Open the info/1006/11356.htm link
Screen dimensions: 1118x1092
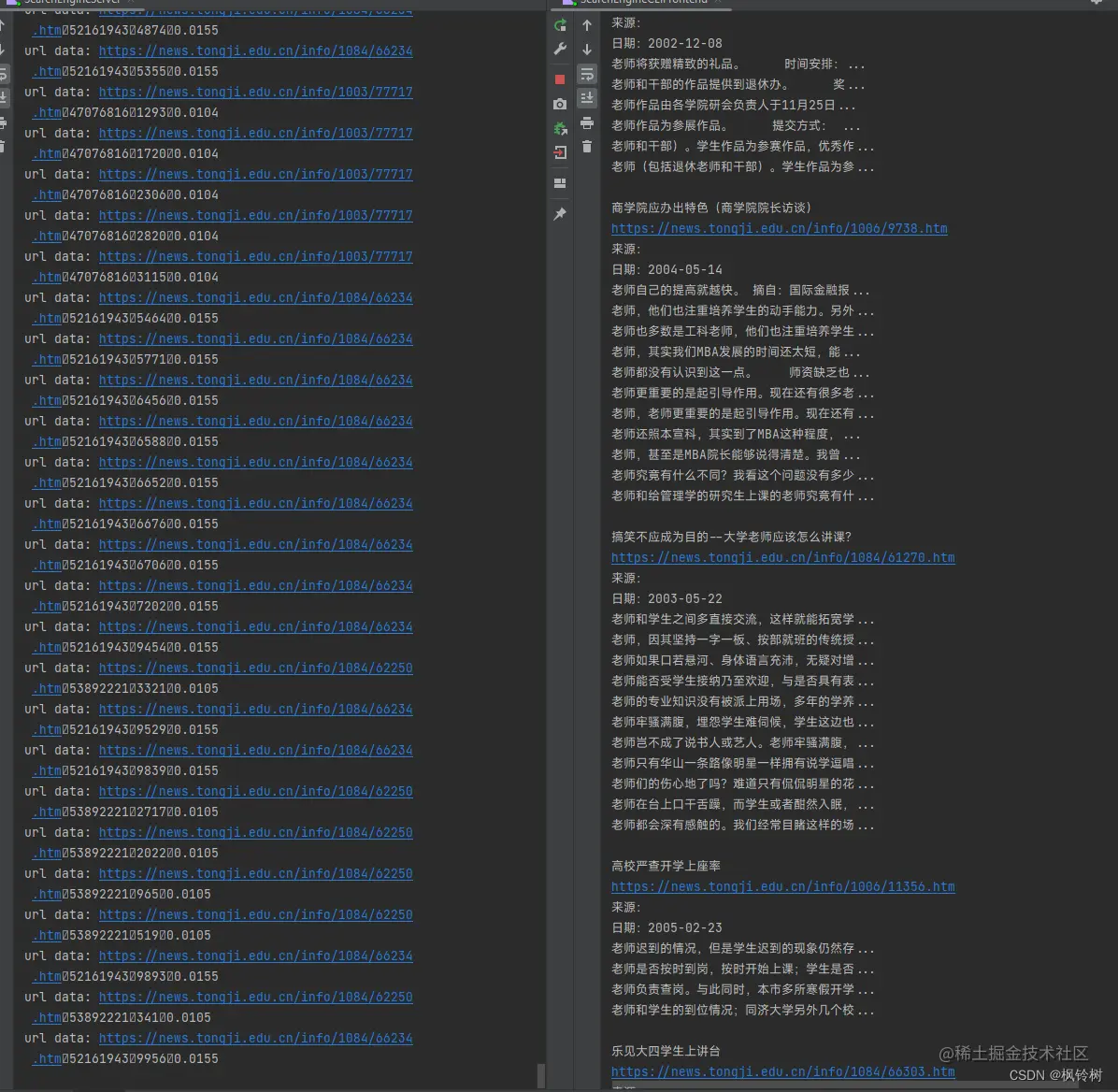[x=783, y=886]
